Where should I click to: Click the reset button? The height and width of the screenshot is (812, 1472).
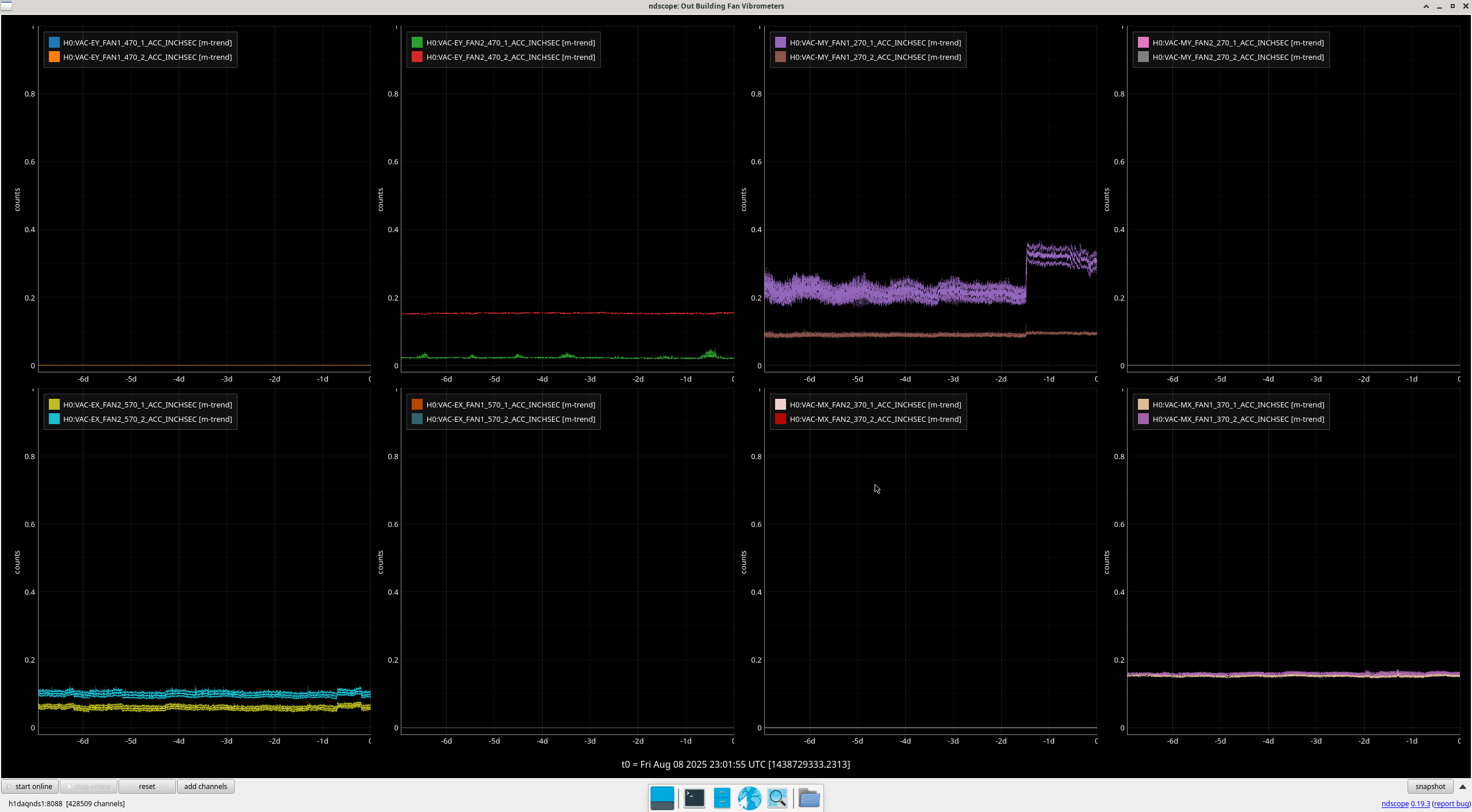(147, 786)
